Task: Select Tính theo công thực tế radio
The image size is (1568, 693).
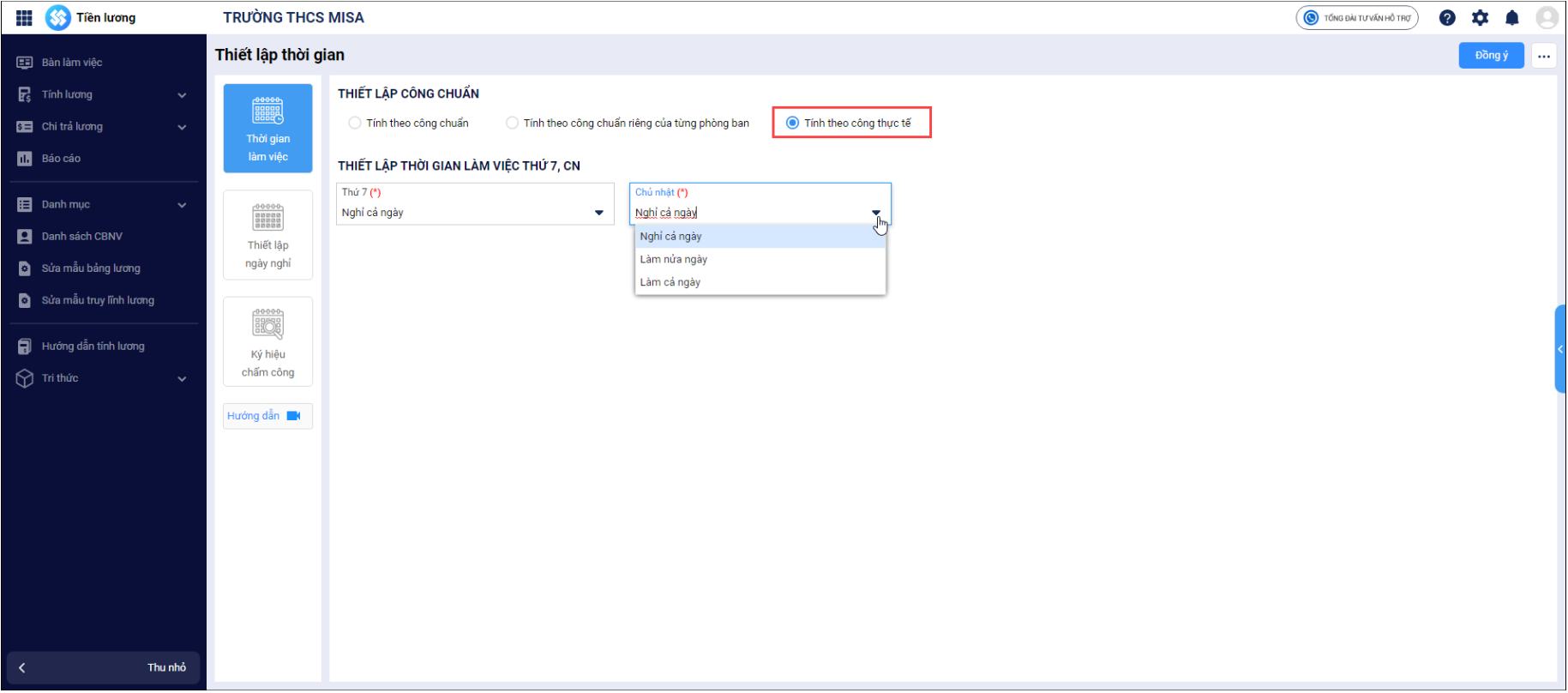Action: tap(792, 124)
